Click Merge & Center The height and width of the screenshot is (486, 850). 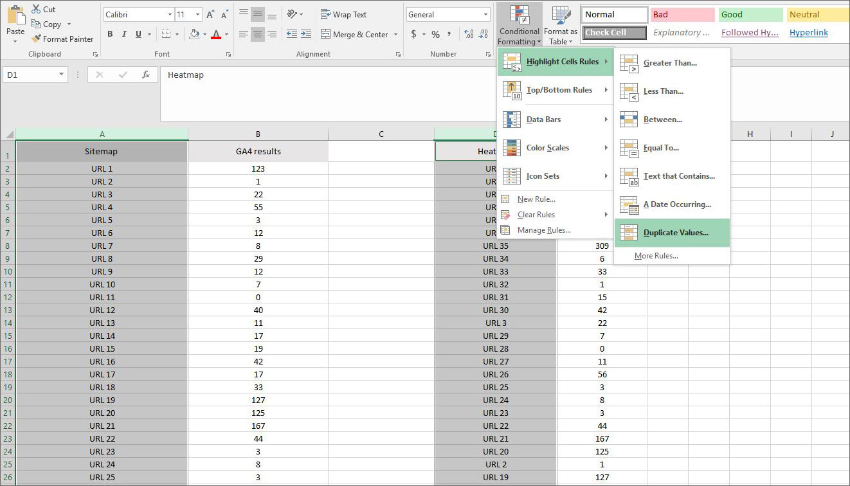[355, 34]
